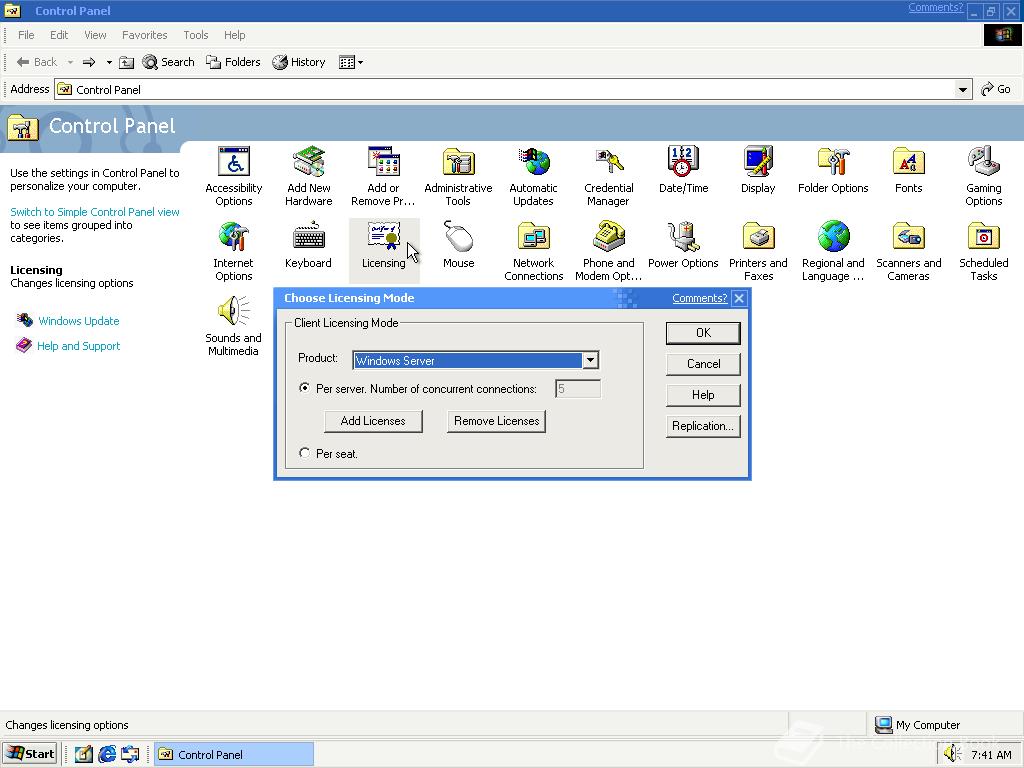The width and height of the screenshot is (1024, 768).
Task: Follow Switch to Simple Control Panel view link
Action: 95,212
